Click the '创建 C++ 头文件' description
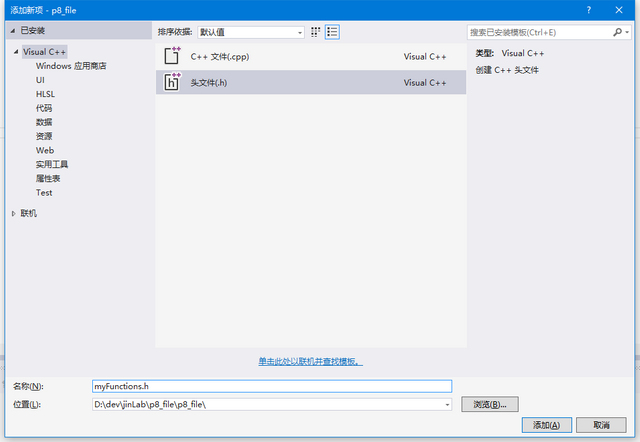640x442 pixels. [x=507, y=70]
